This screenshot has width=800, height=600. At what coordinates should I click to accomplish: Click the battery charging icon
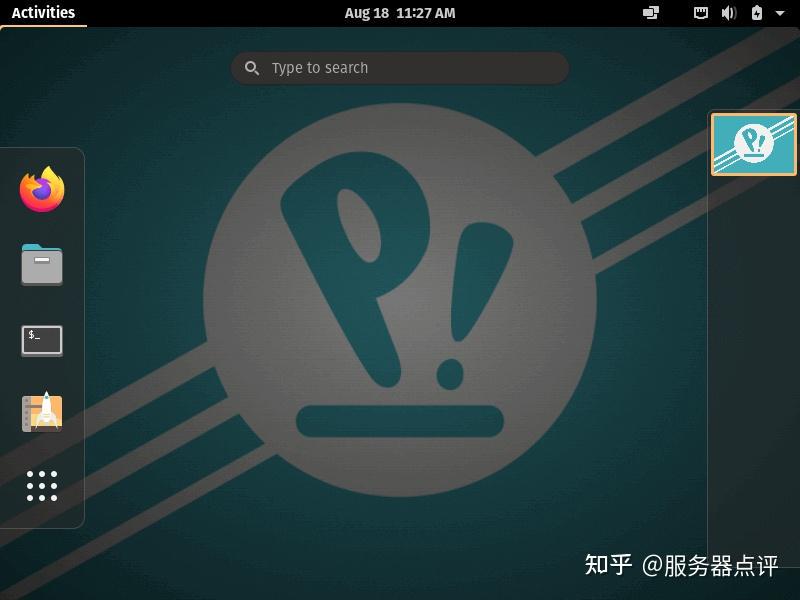[x=757, y=13]
